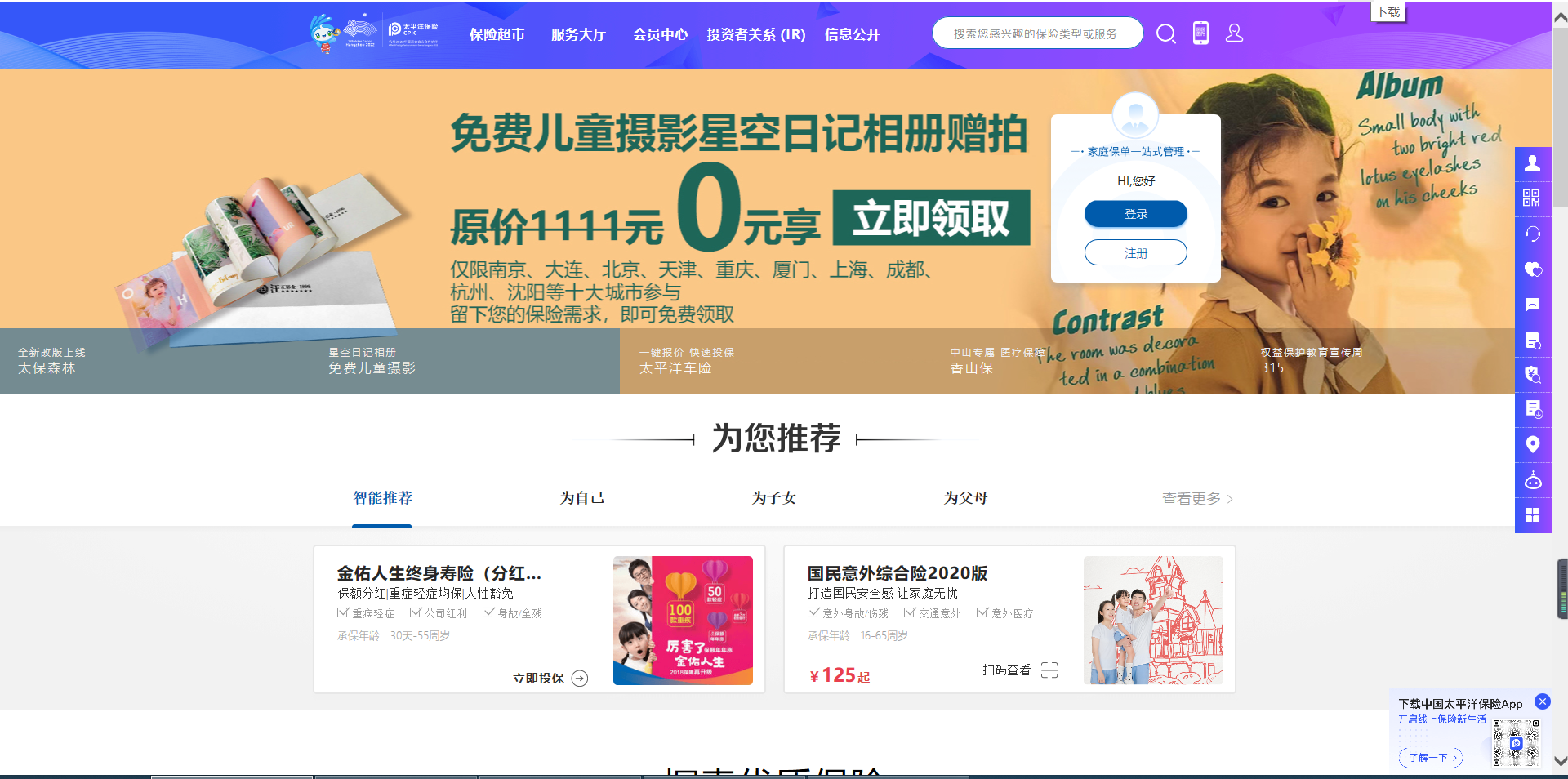Screen dimensions: 1568x779
Task: Open the 保险超市 navigation menu
Action: pos(497,34)
